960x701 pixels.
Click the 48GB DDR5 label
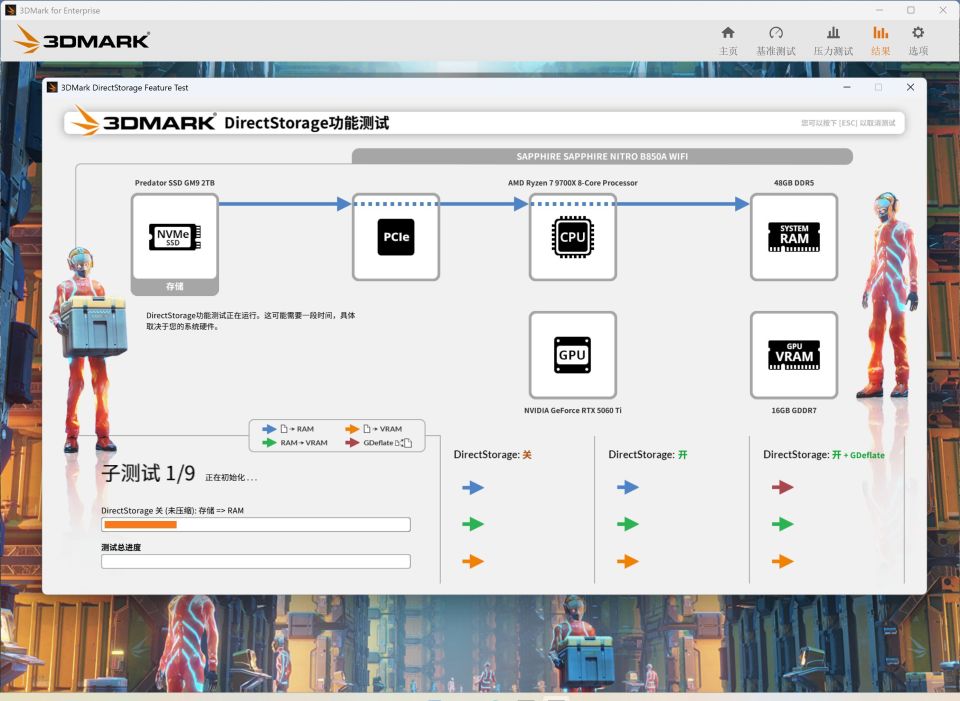794,183
